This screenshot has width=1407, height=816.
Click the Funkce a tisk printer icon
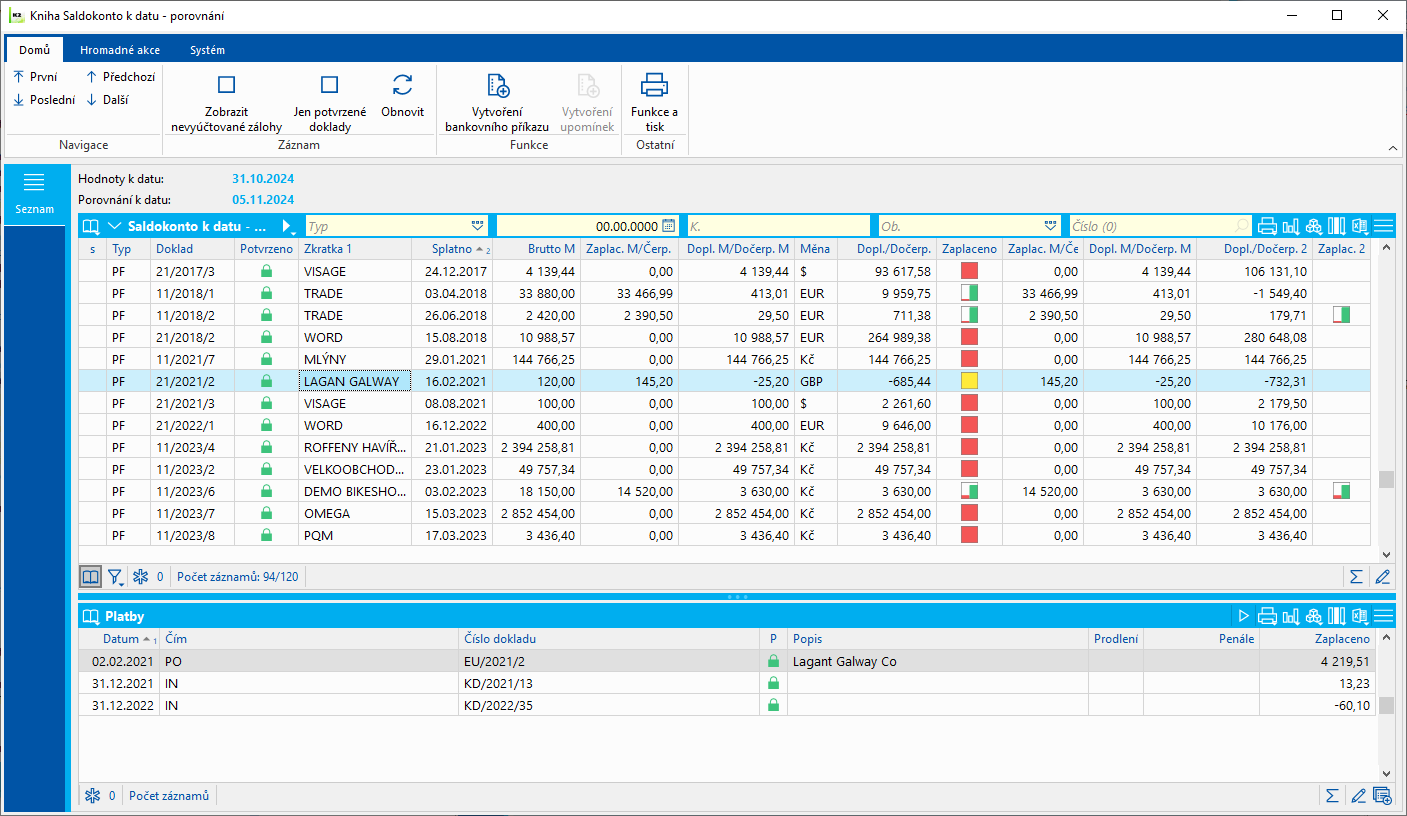654,86
